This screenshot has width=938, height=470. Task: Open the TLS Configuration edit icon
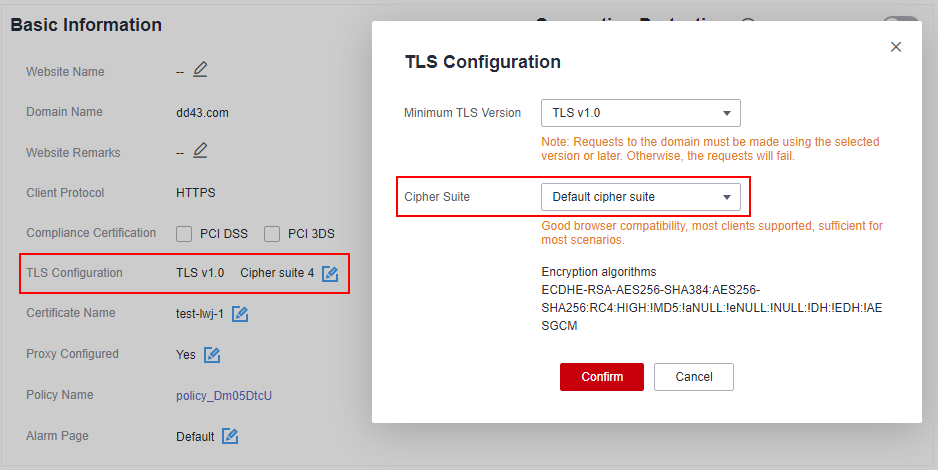330,274
